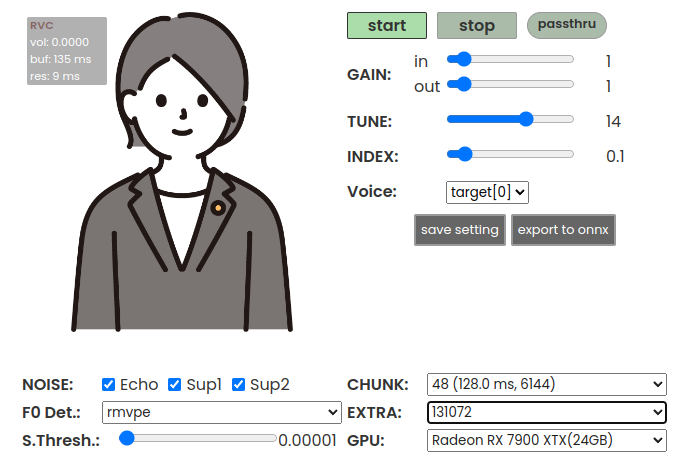Click the INDEX slider handle
The image size is (684, 476).
465,154
